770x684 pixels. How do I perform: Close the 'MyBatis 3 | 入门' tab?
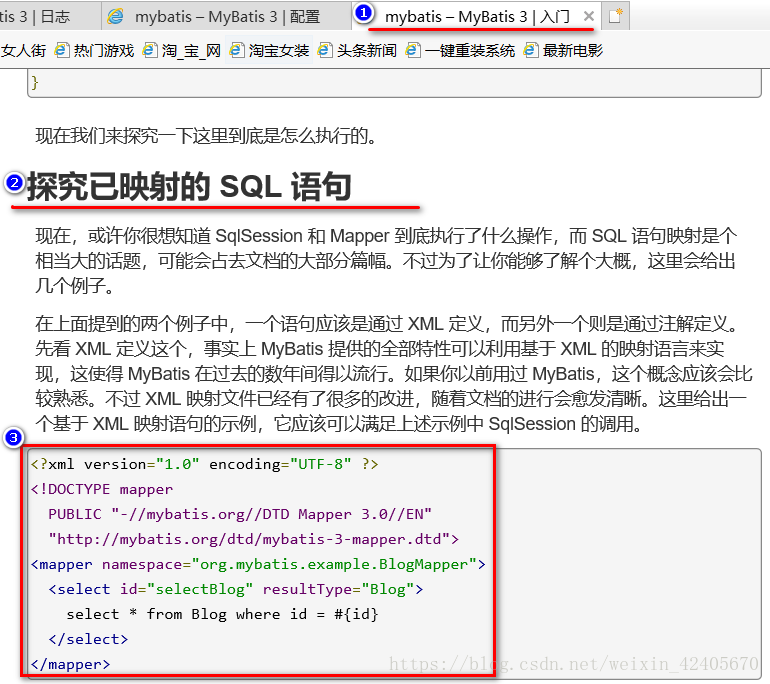588,16
